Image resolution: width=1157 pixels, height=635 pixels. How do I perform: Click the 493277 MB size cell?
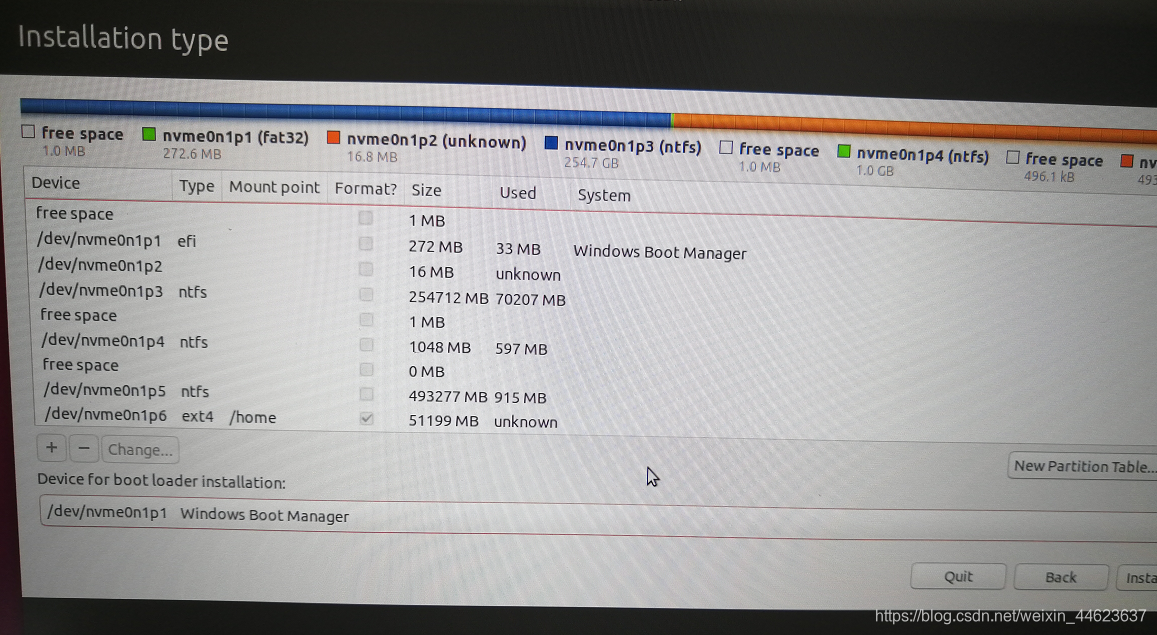point(447,397)
